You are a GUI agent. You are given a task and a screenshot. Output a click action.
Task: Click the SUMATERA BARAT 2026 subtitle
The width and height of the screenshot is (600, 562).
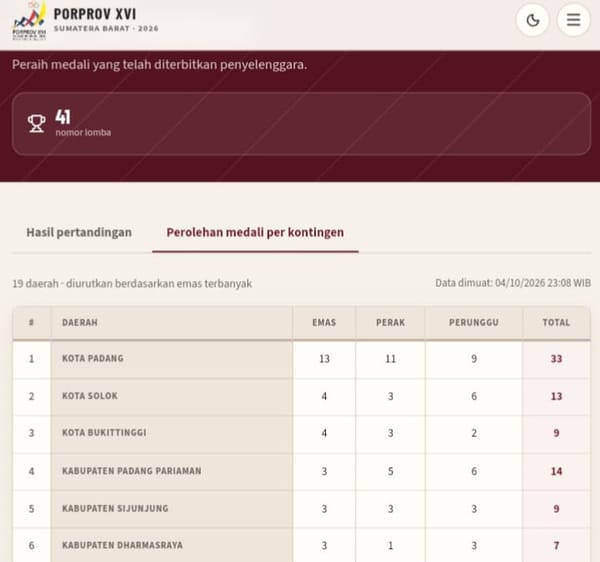coord(106,29)
